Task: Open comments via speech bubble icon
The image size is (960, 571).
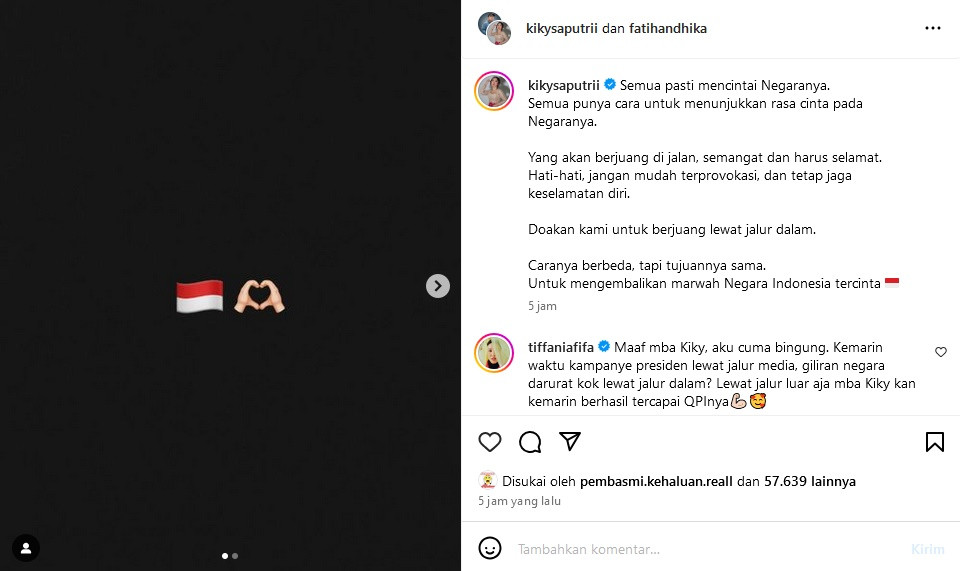Action: tap(530, 442)
